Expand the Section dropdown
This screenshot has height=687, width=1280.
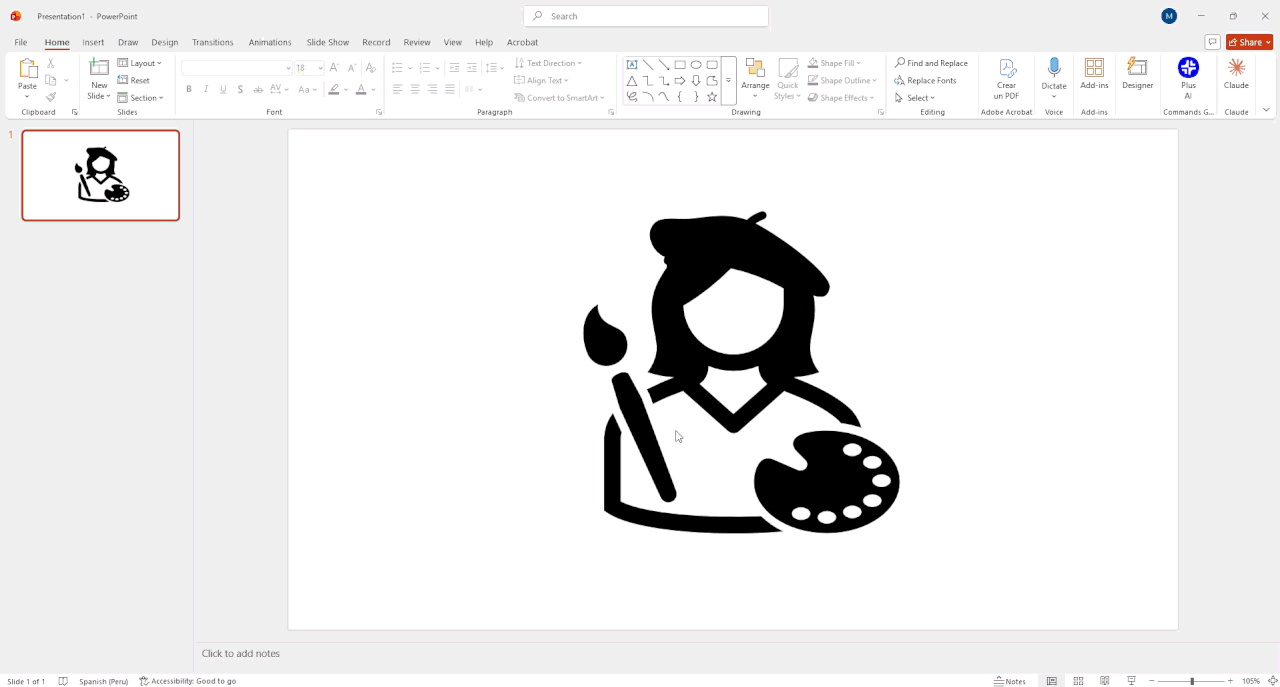[x=141, y=97]
